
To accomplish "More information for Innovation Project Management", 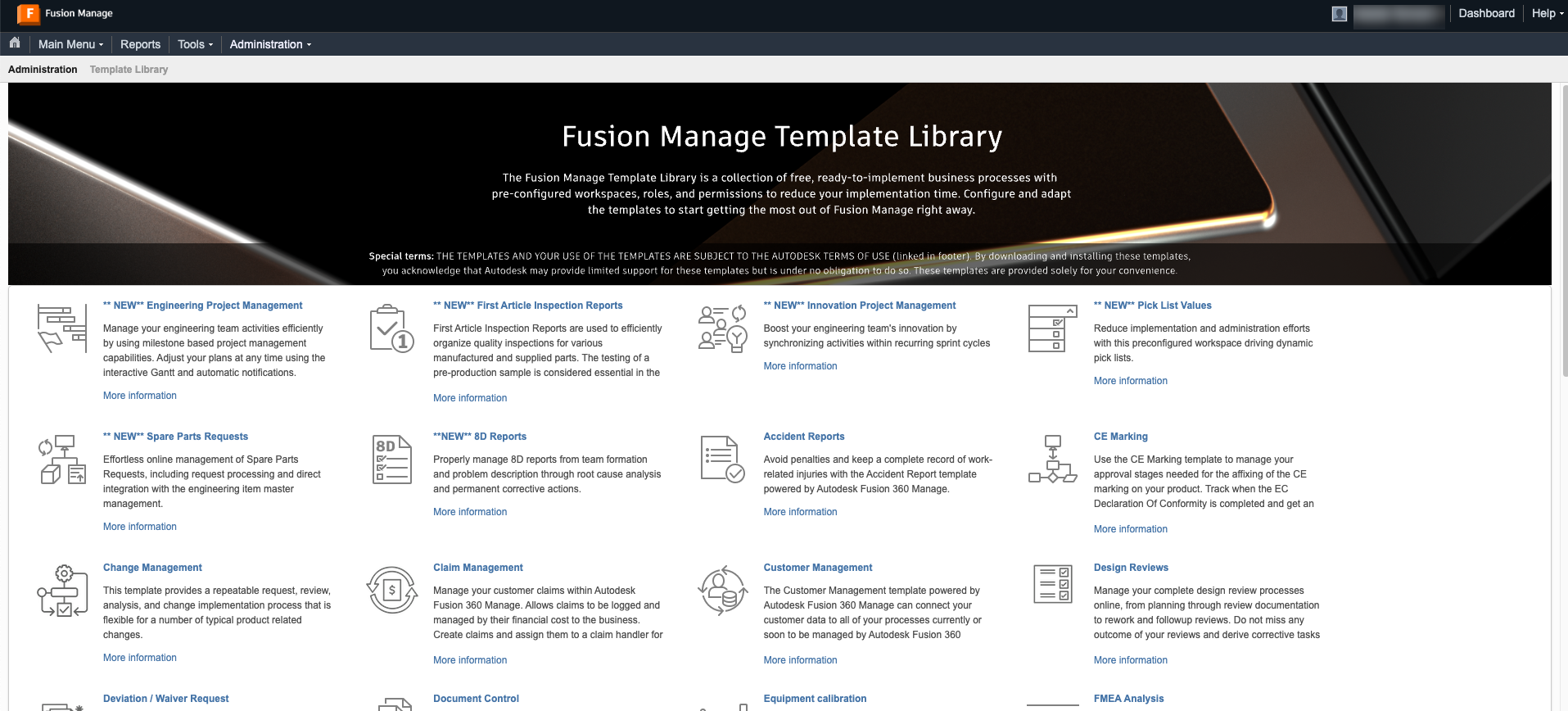I will (800, 366).
